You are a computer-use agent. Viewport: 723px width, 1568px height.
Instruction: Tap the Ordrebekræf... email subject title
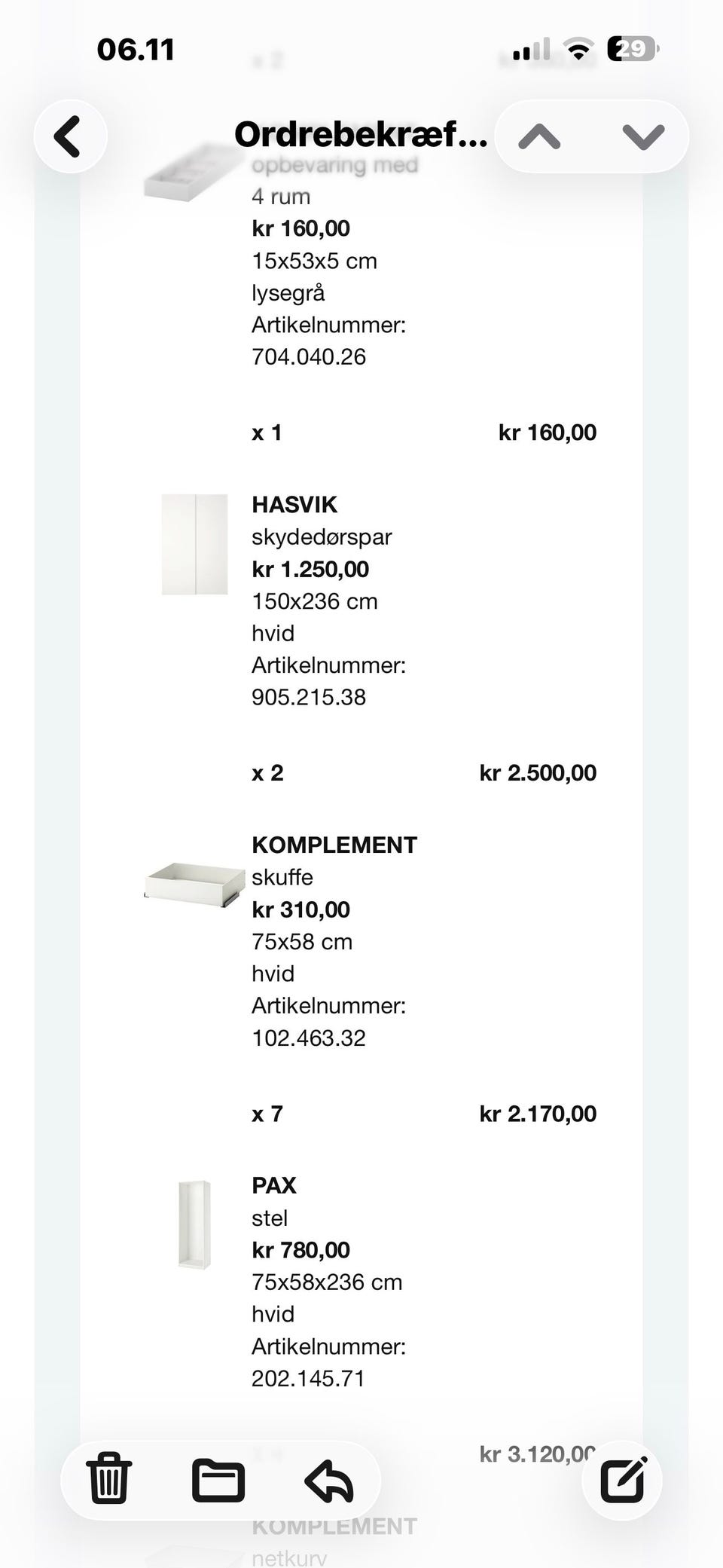click(361, 135)
